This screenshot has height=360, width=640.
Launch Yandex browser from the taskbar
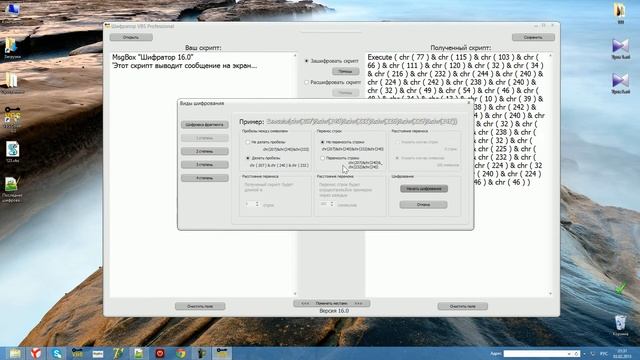36,353
